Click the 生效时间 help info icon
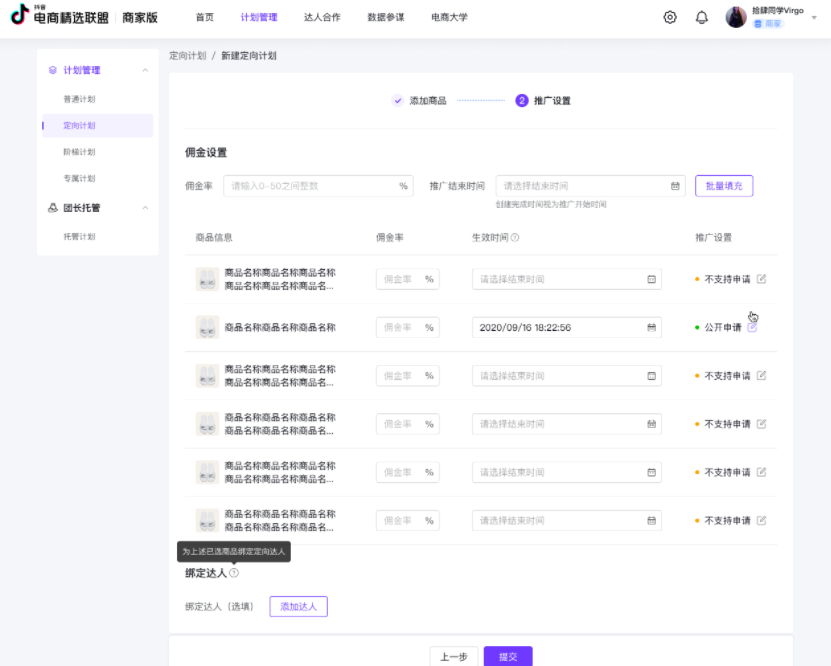Viewport: 831px width, 666px height. coord(515,238)
